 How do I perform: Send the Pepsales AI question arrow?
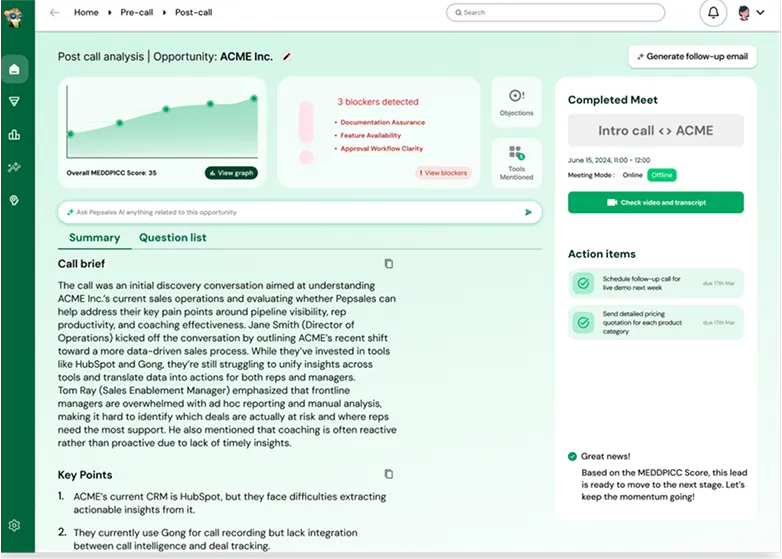(528, 212)
